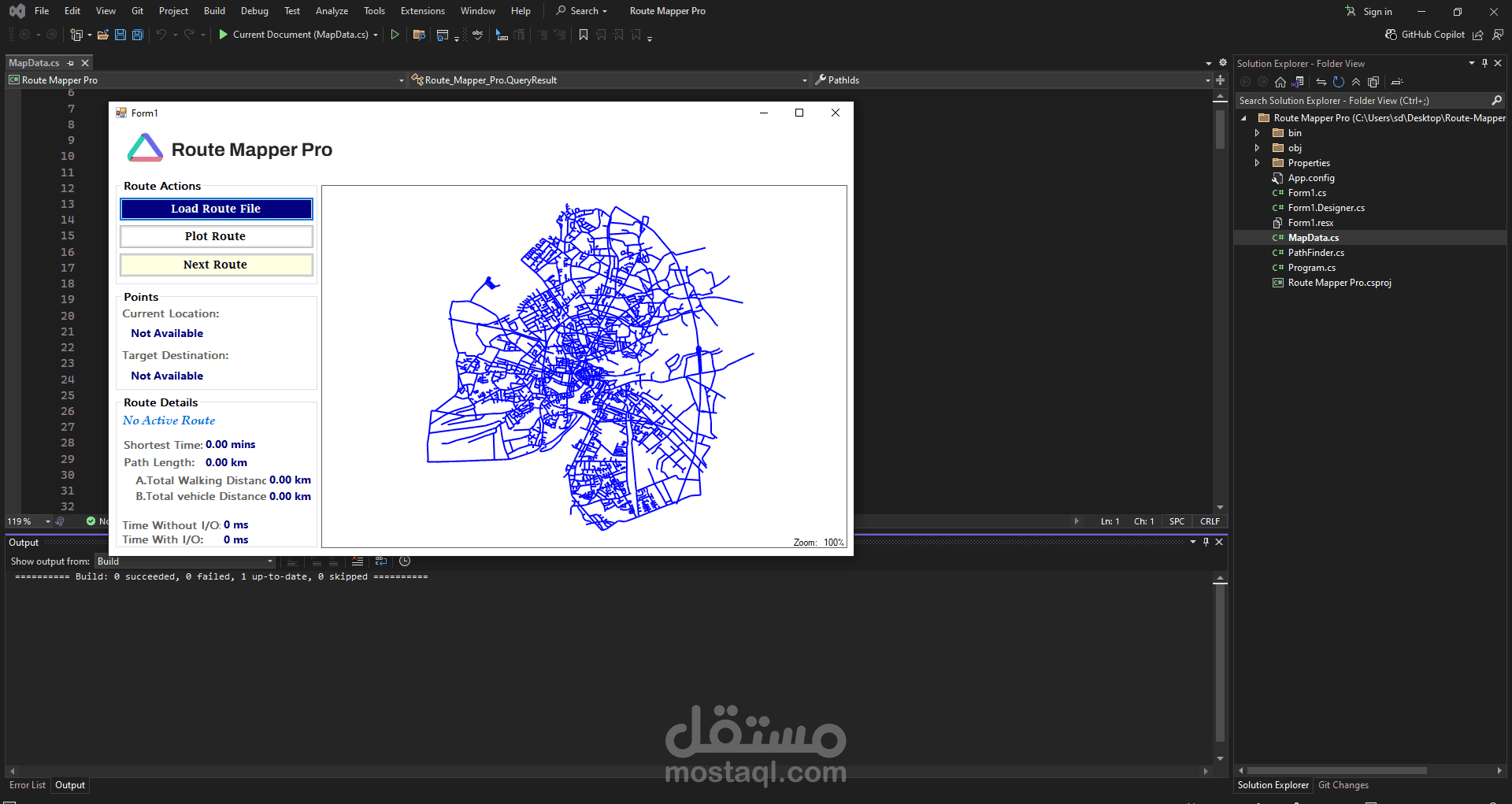Toggle auto-hide pin on Output panel
Screen dimensions: 1512x804
click(x=1206, y=542)
